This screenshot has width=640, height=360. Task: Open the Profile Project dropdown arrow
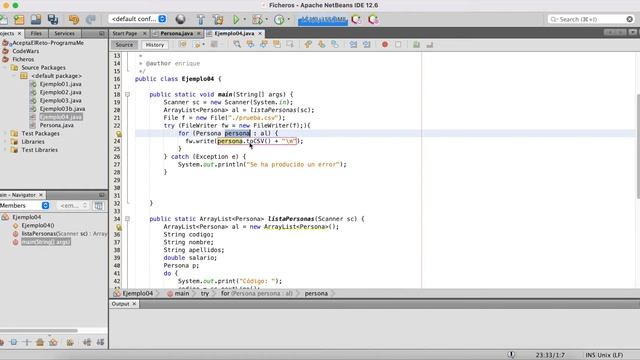289,19
